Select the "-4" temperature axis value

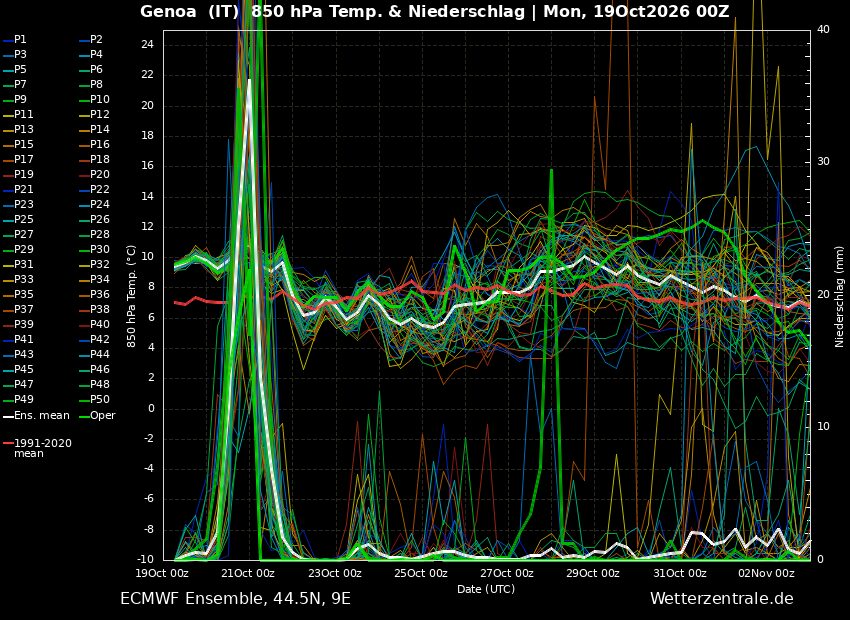[147, 469]
